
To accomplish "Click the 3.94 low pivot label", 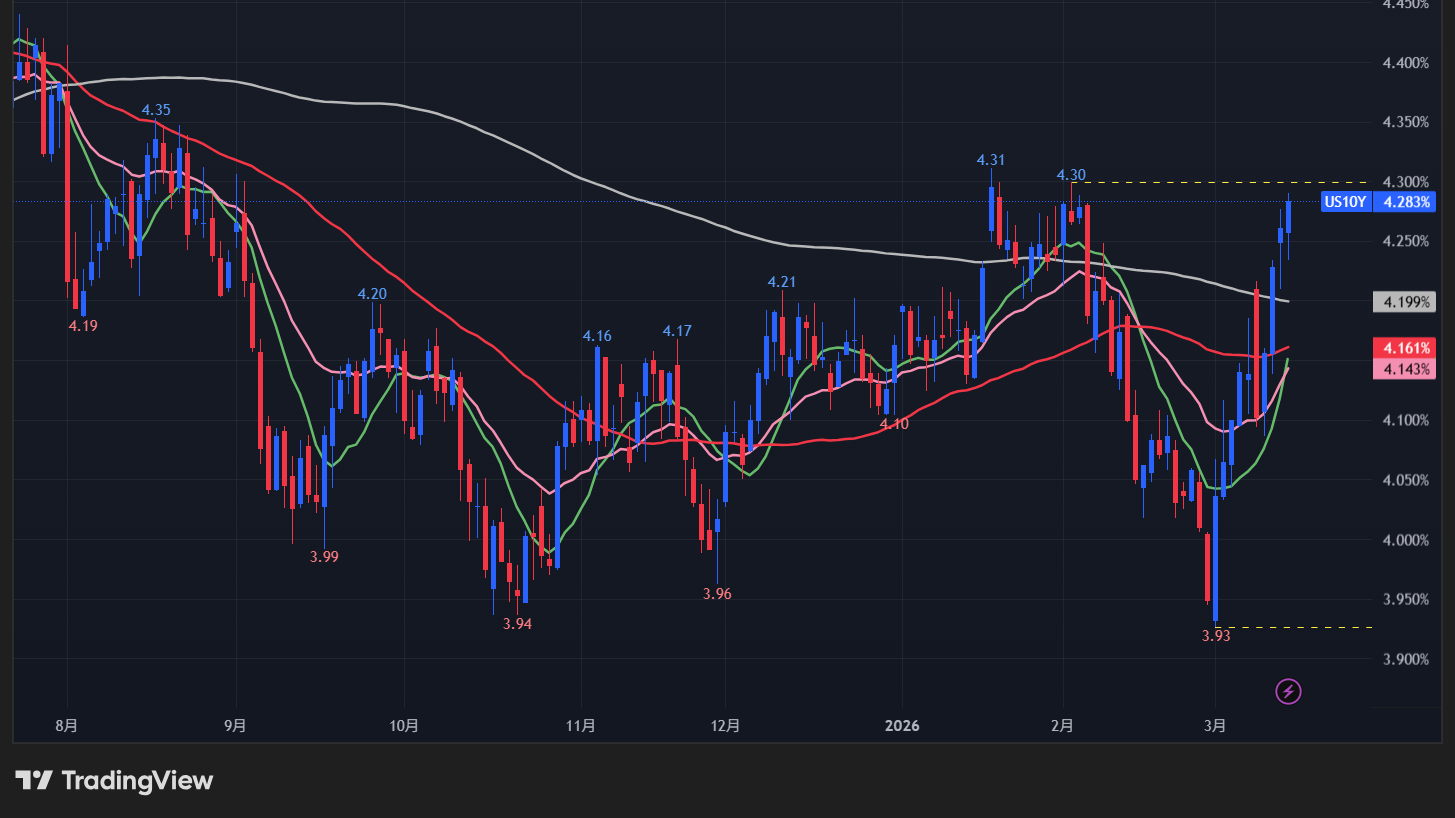I will (518, 624).
